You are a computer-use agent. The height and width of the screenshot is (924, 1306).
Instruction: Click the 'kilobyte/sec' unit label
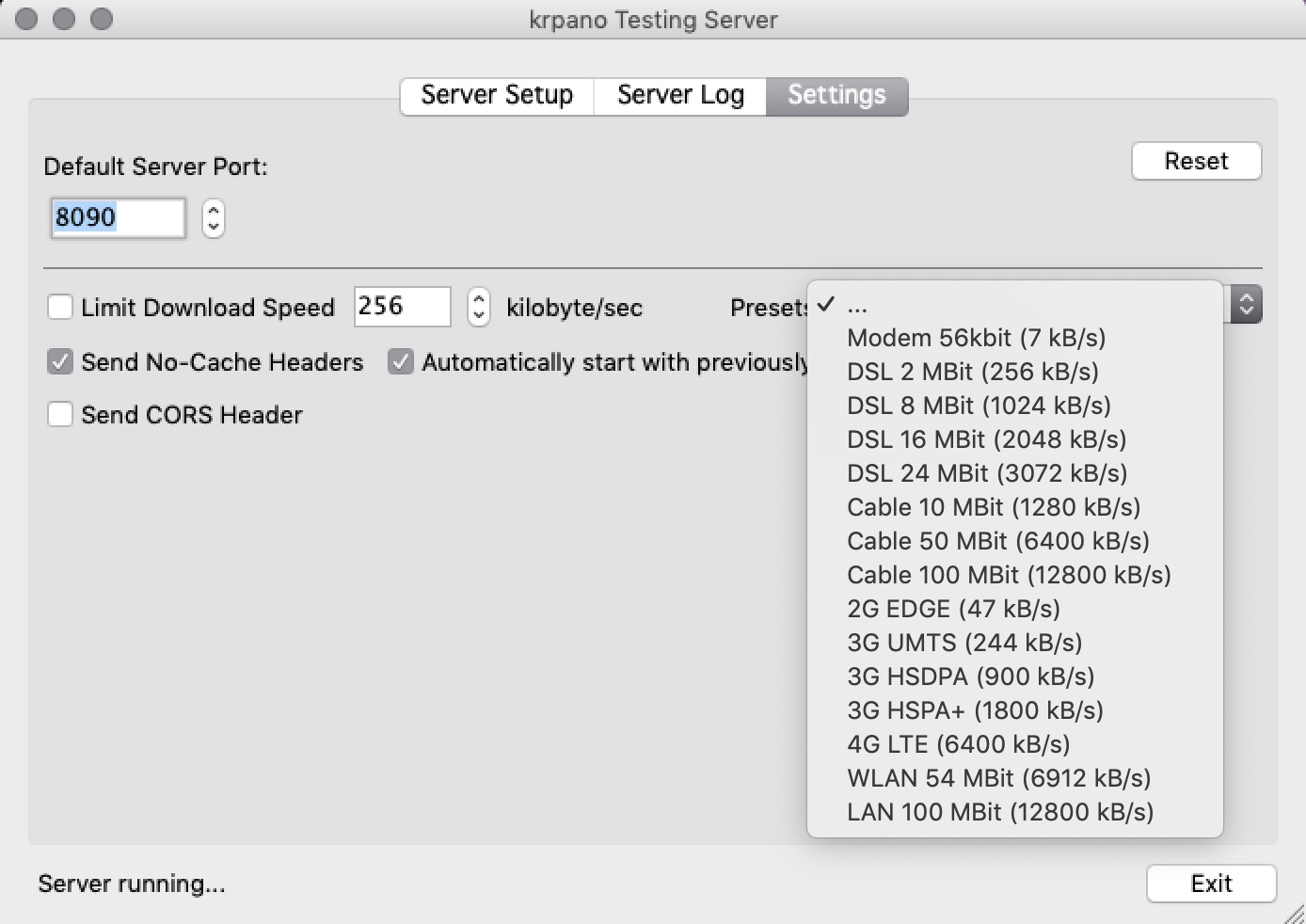point(574,308)
